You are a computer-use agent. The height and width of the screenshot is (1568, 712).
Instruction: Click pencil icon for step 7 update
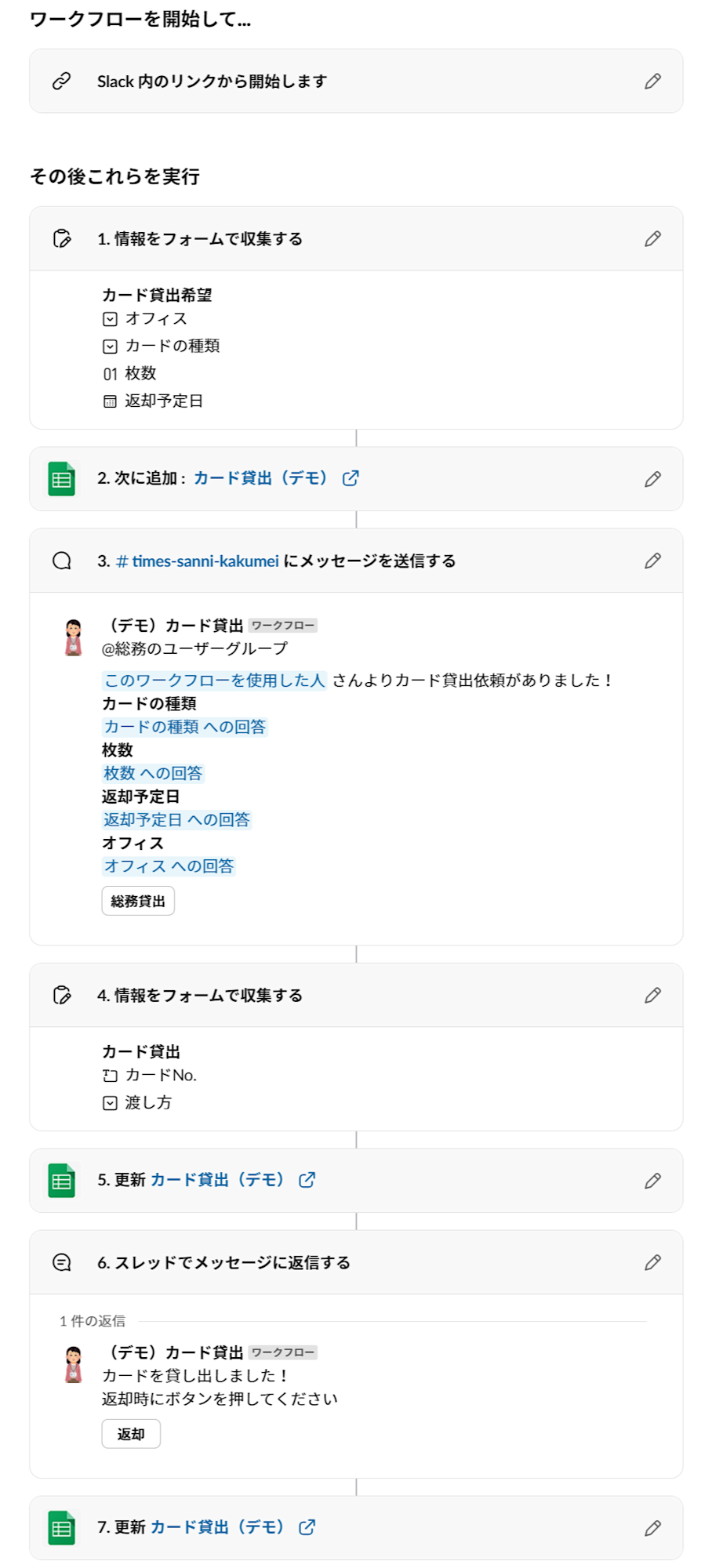pyautogui.click(x=652, y=1528)
